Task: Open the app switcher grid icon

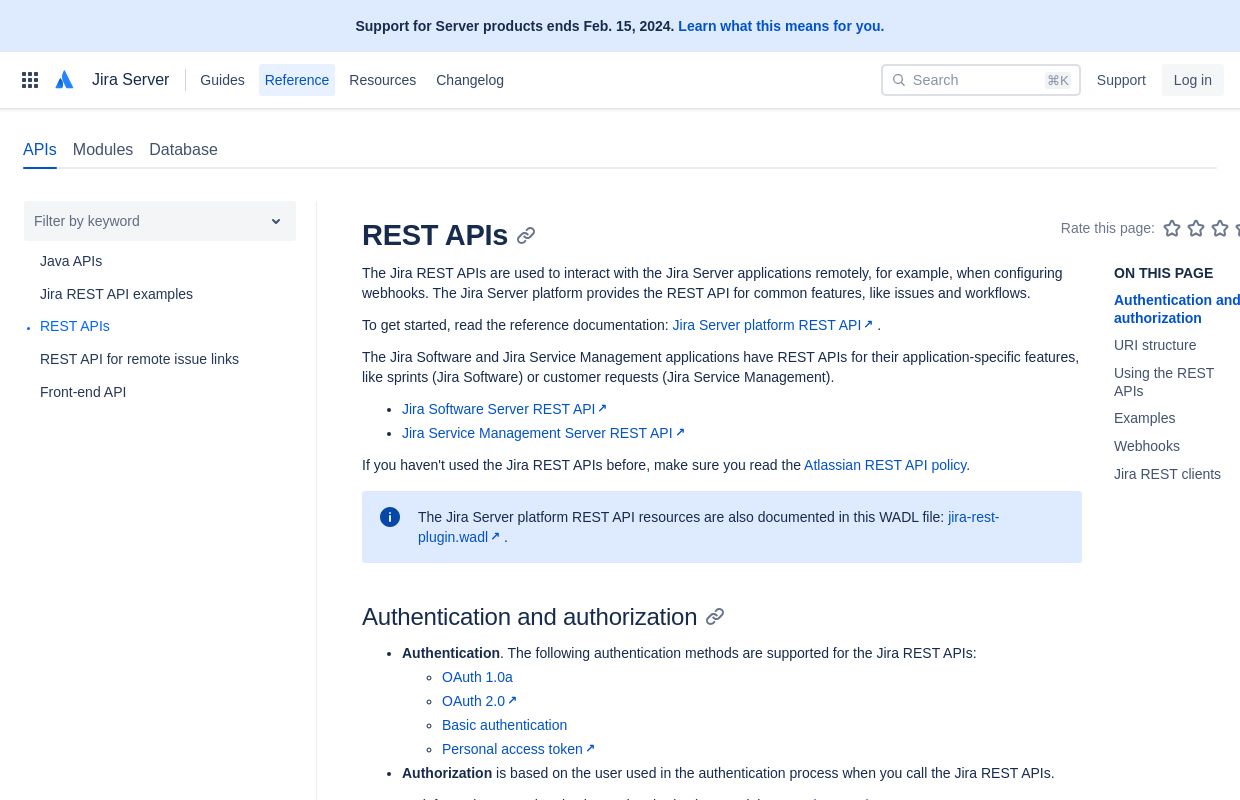Action: [30, 80]
